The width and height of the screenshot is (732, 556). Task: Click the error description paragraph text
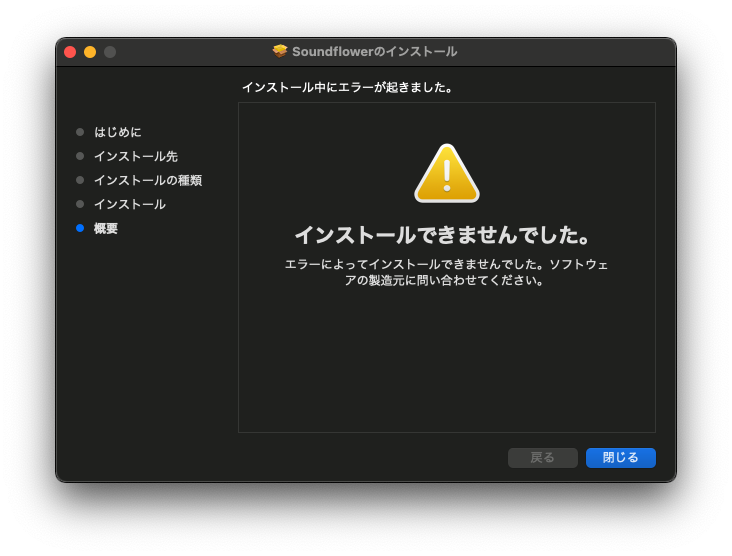pyautogui.click(x=446, y=272)
